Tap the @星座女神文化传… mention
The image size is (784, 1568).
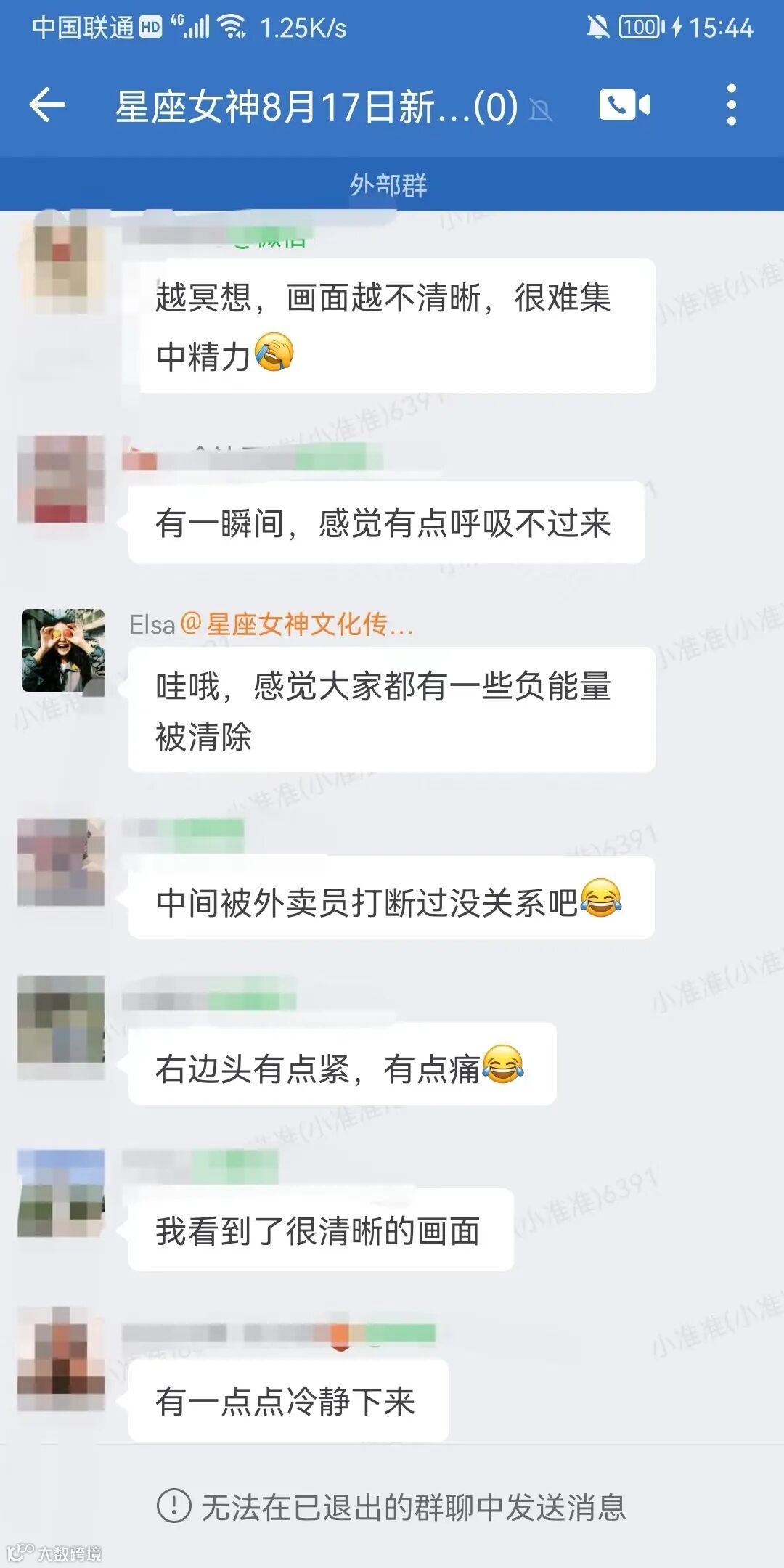tap(297, 624)
